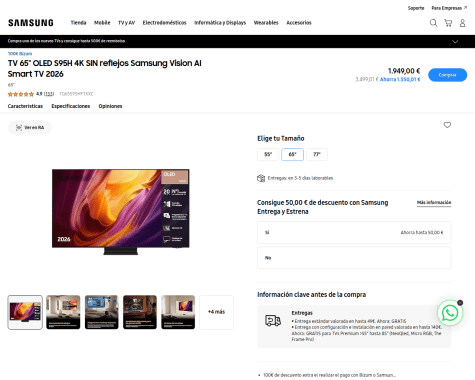Open the Mobile menu
This screenshot has width=475, height=380.
(102, 23)
